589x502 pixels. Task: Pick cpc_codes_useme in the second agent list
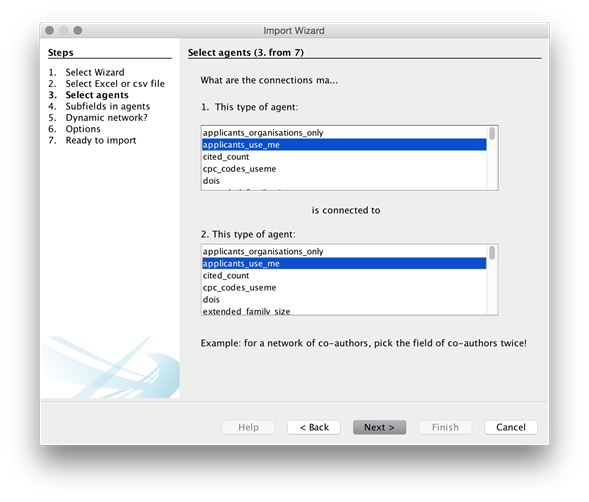pos(344,287)
